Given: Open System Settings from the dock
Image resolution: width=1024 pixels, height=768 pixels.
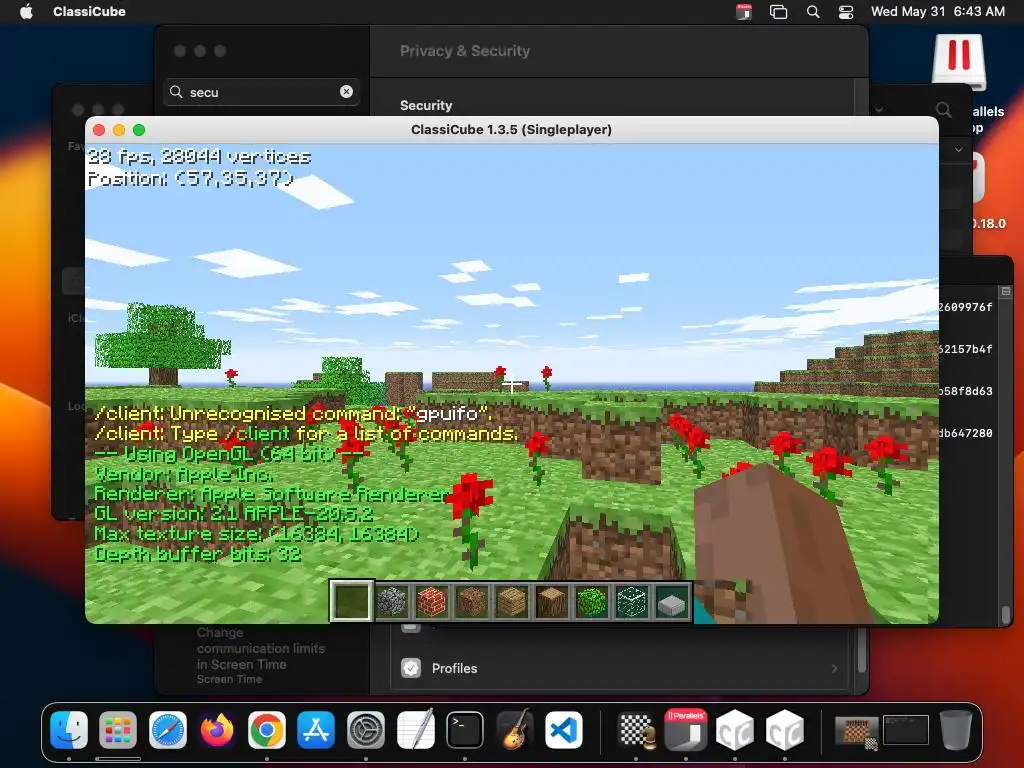Looking at the screenshot, I should (366, 729).
